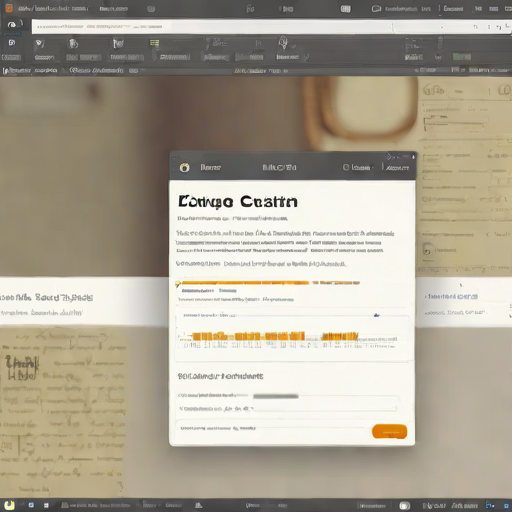Click the orange progress bar in the dialog
Viewport: 512px width, 512px height.
[268, 283]
